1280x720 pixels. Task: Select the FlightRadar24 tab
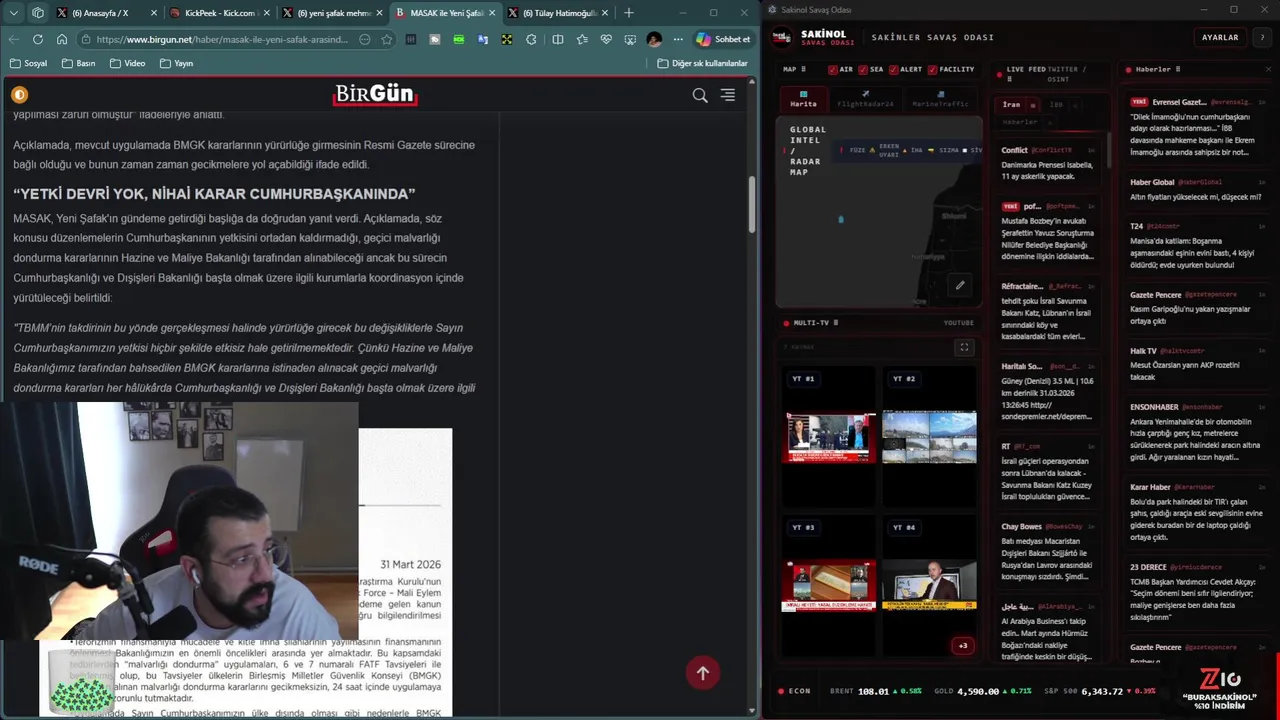point(866,99)
